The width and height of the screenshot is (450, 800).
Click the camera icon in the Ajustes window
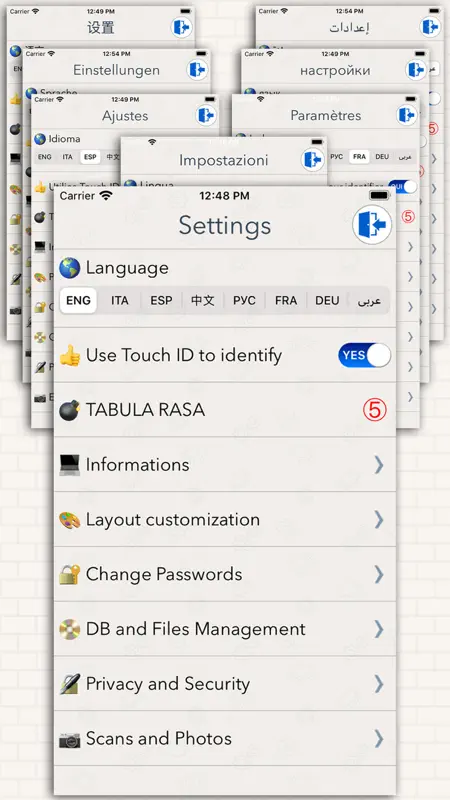click(40, 398)
